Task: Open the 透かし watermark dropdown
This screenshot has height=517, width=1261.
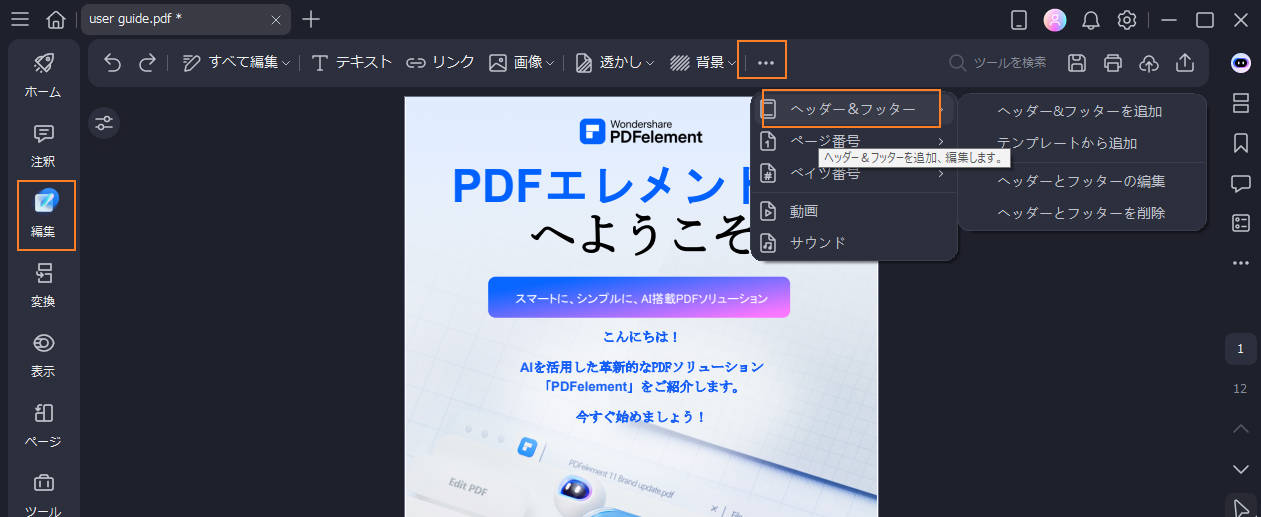Action: (x=615, y=62)
